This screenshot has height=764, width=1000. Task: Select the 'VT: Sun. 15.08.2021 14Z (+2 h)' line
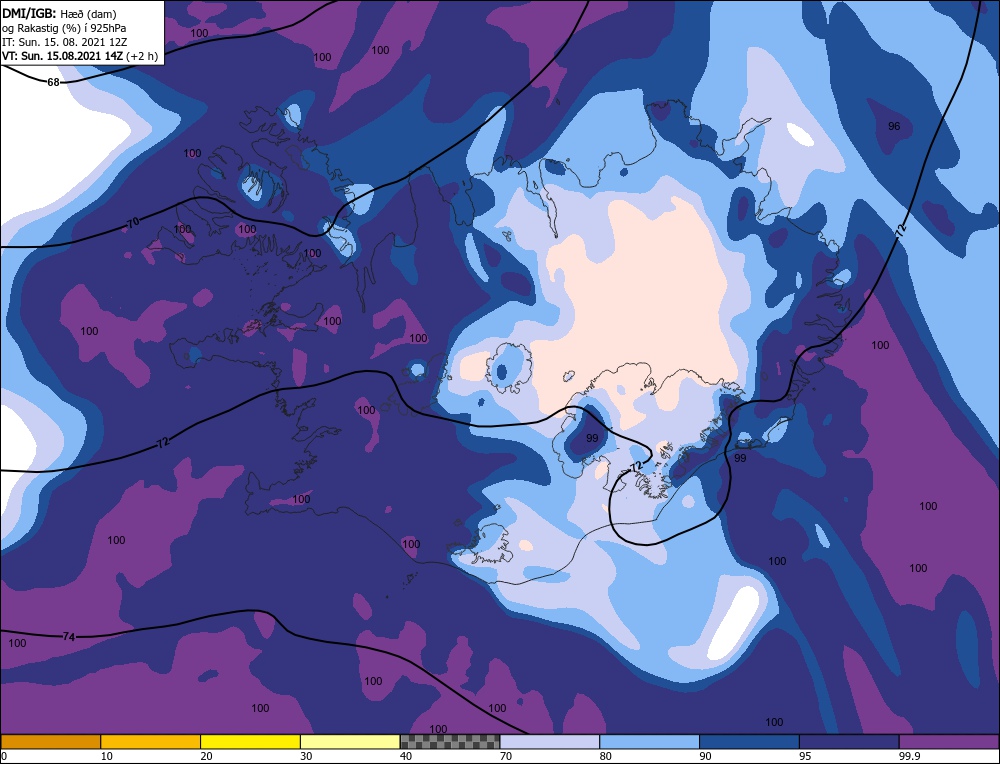[x=80, y=55]
